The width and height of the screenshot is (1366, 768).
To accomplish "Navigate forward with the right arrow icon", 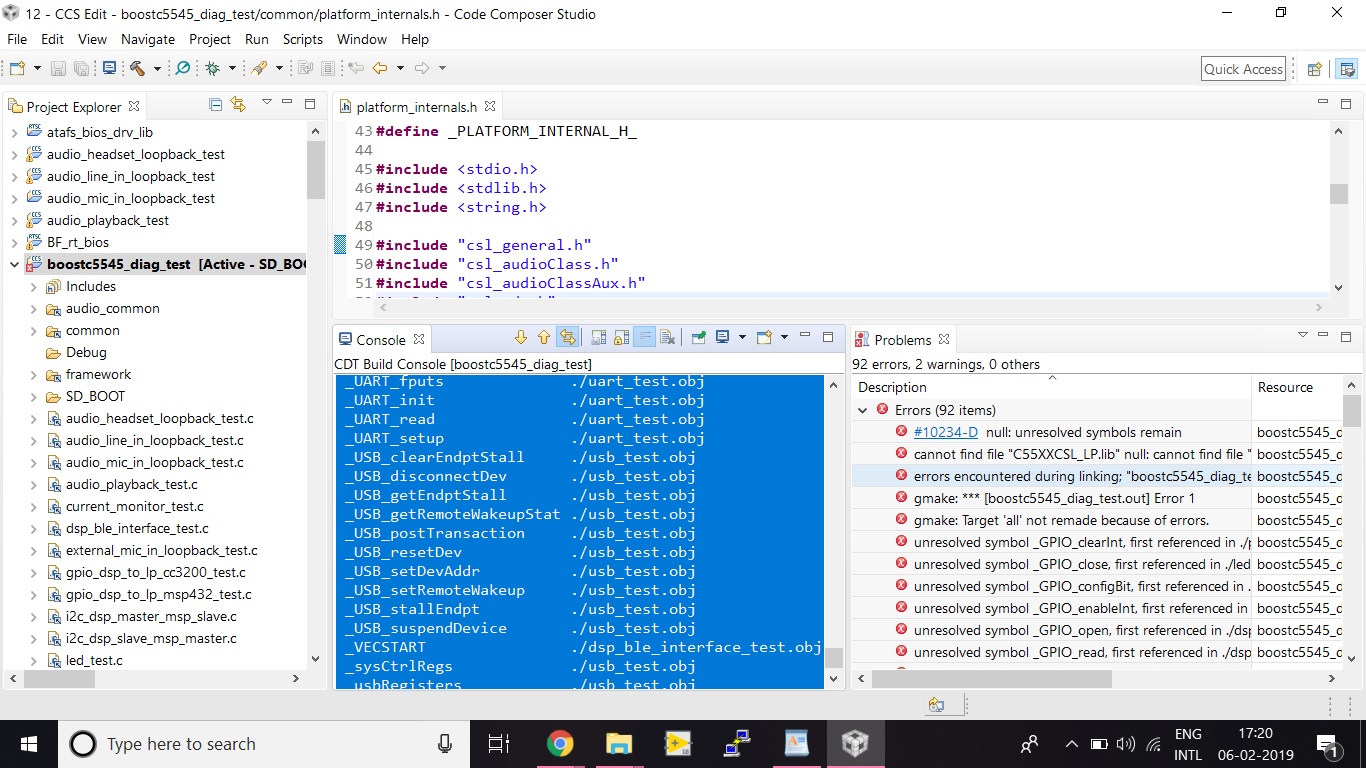I will (422, 68).
